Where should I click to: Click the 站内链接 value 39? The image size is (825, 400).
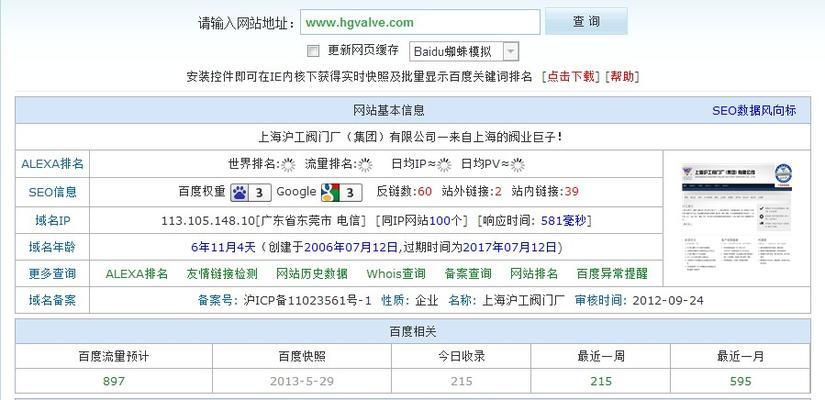(x=571, y=192)
